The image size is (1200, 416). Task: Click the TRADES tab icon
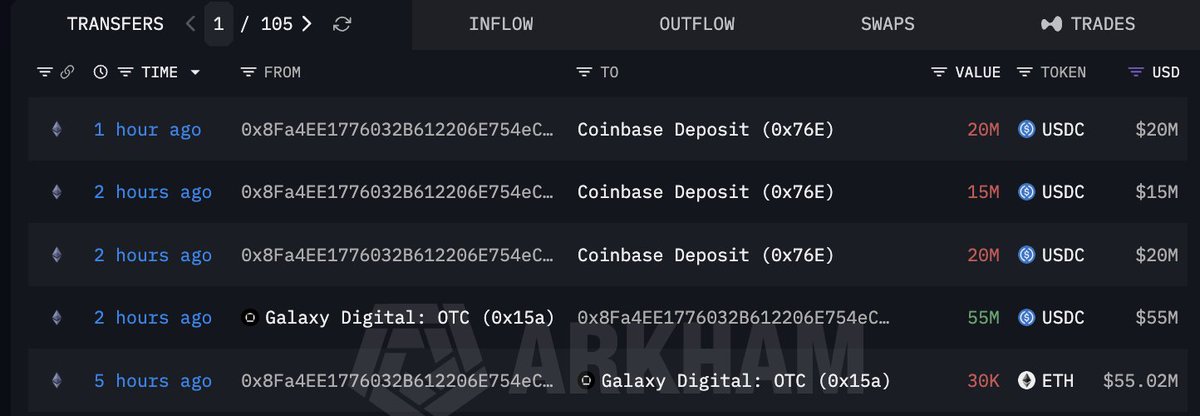(x=1051, y=24)
